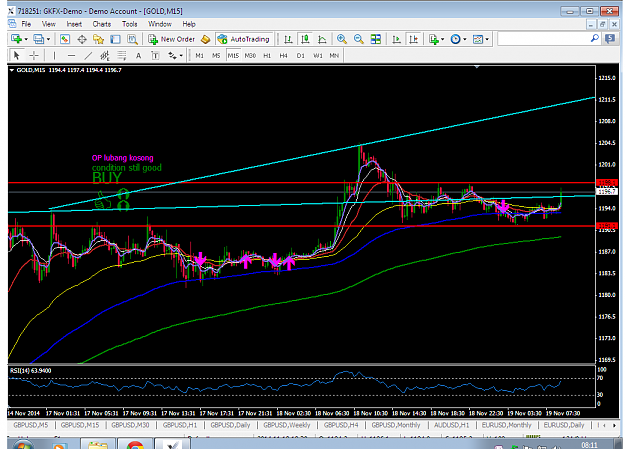
Task: Select the vertical line tool
Action: tap(54, 55)
